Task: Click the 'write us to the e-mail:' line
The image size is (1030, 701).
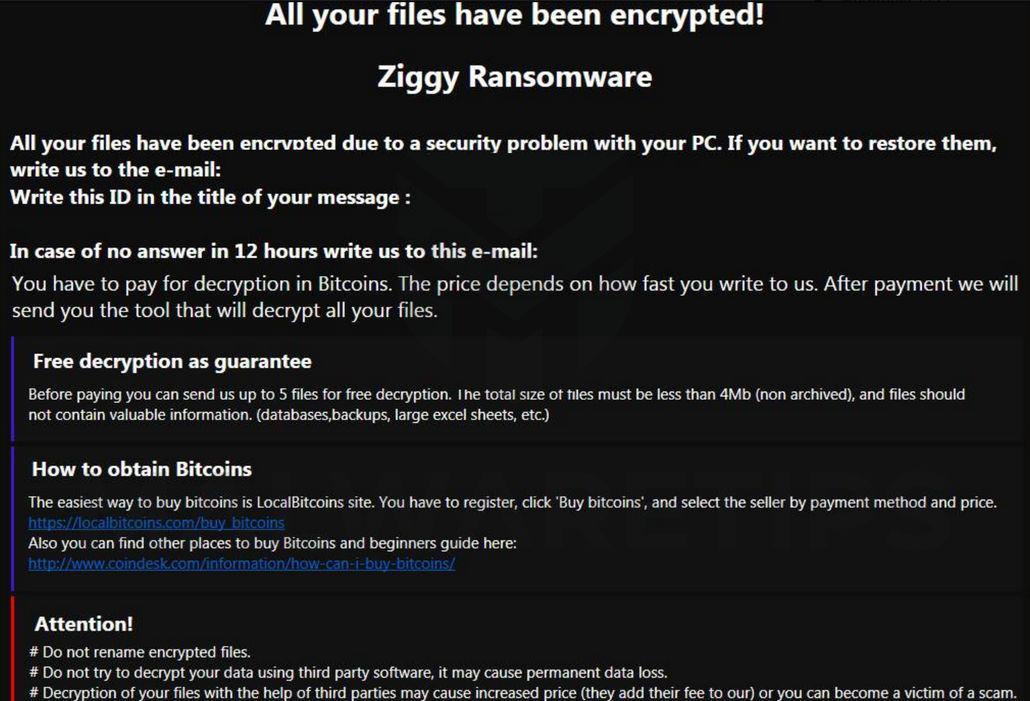Action: click(x=115, y=170)
